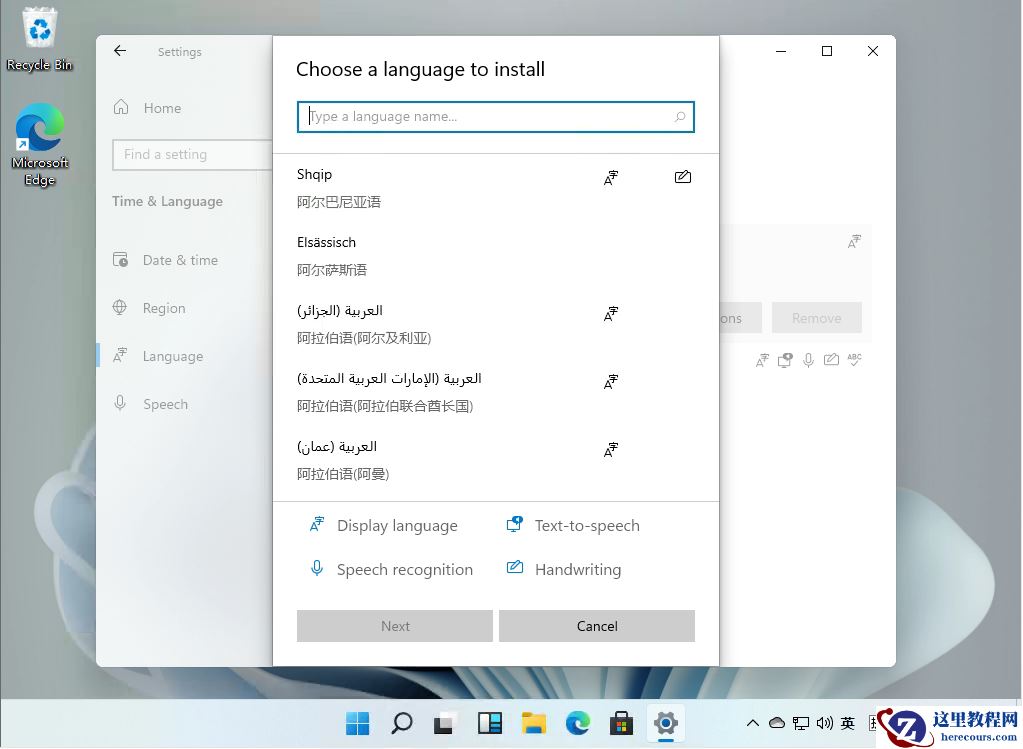
Task: Click the Speech recognition microphone icon
Action: [317, 568]
